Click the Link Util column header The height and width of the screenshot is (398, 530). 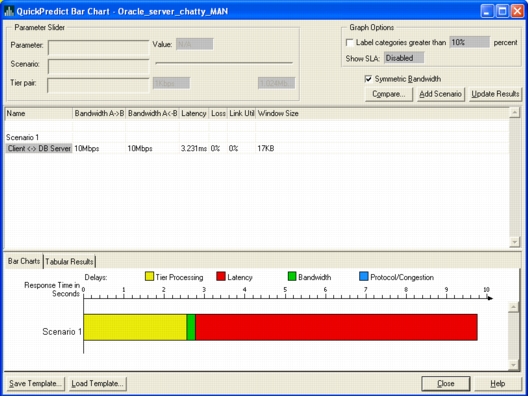click(x=241, y=114)
